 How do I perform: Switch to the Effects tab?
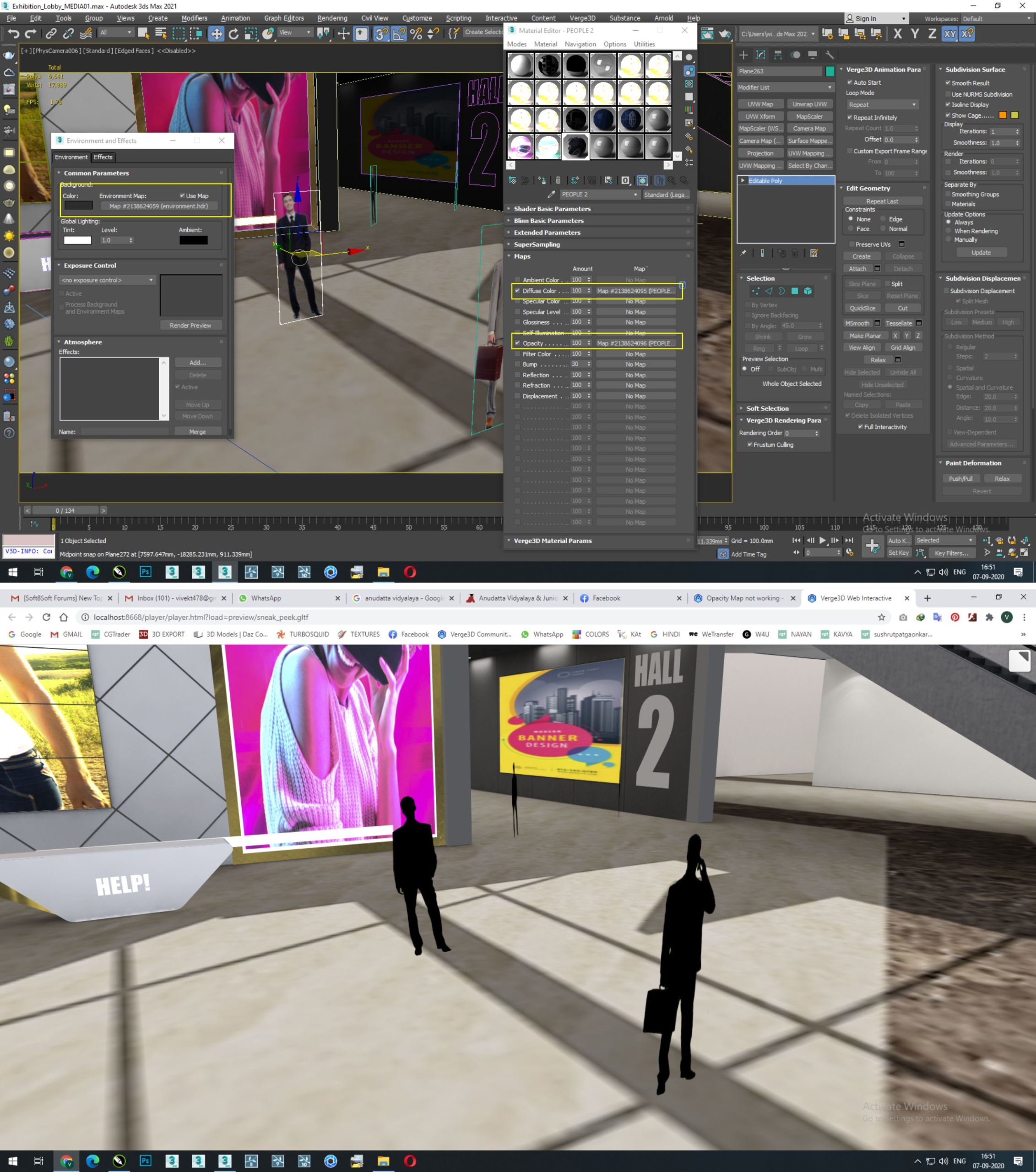[103, 157]
